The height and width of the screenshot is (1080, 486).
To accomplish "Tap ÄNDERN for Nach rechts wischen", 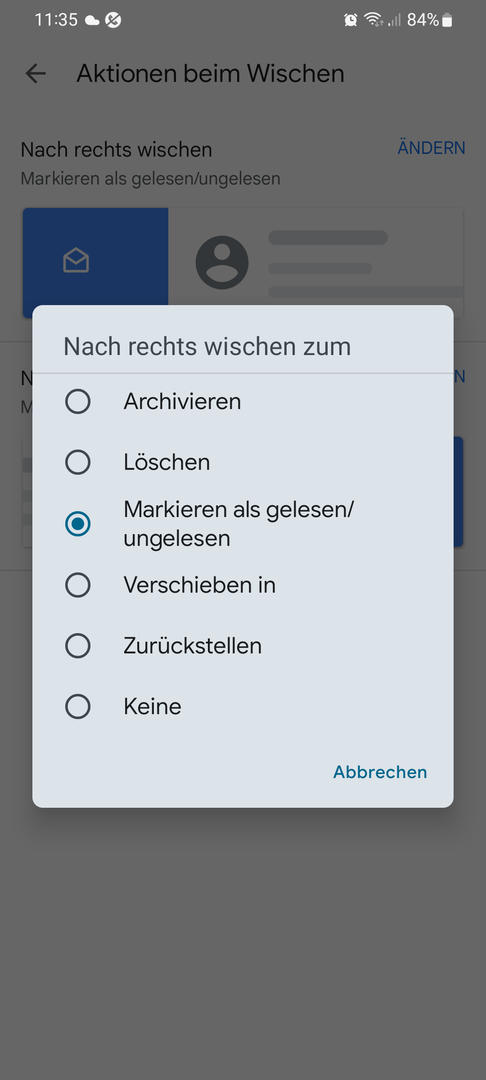I will pyautogui.click(x=432, y=147).
